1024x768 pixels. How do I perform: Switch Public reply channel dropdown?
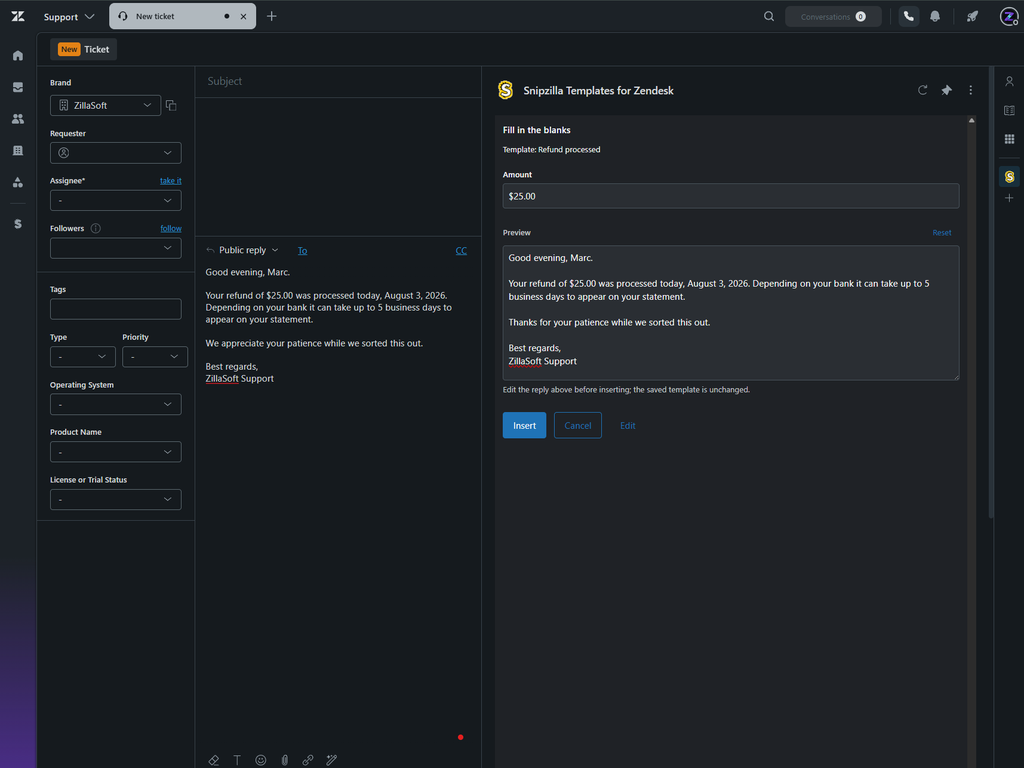242,250
